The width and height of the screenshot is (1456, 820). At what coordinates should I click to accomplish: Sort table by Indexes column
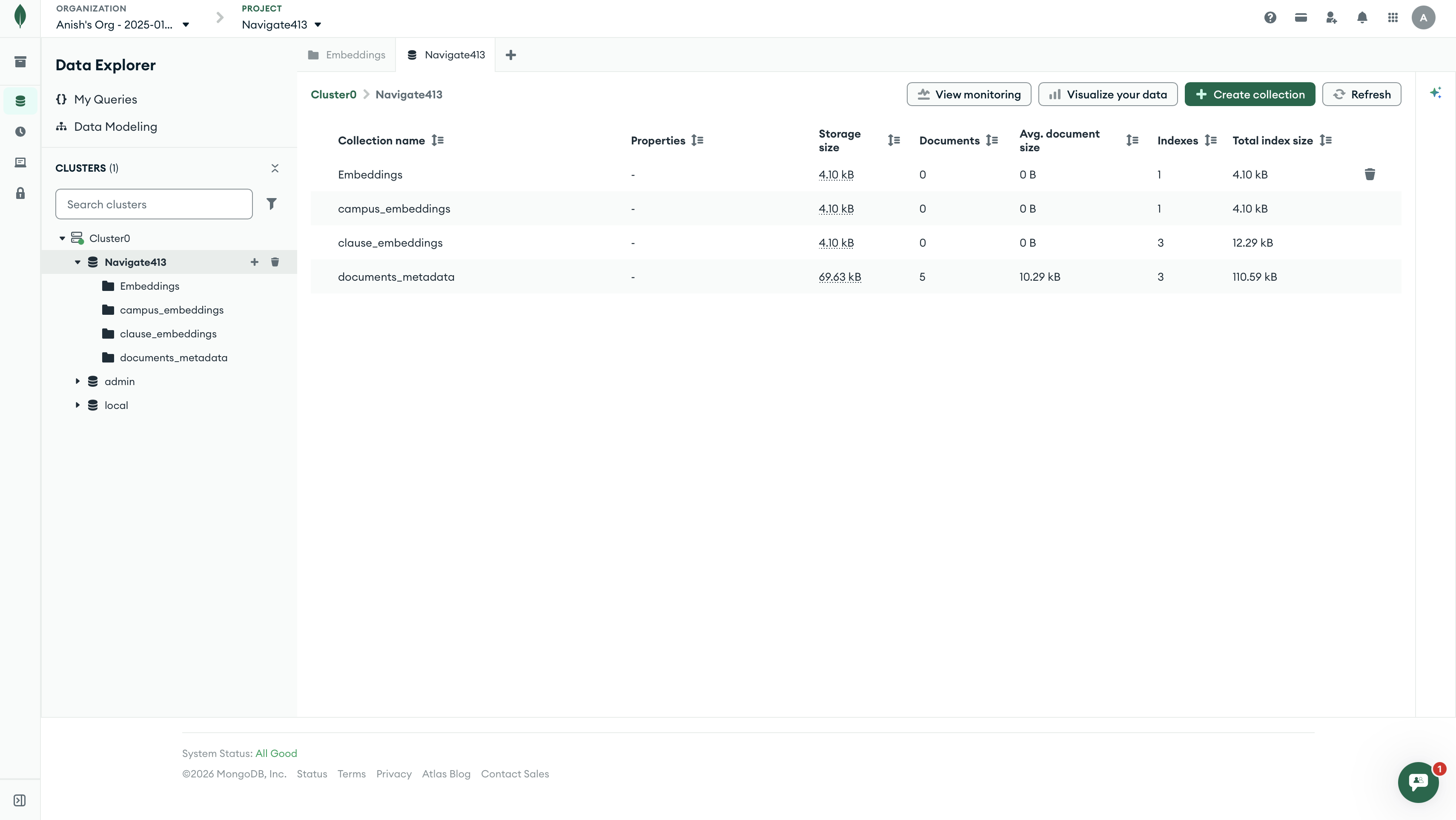pos(1210,140)
